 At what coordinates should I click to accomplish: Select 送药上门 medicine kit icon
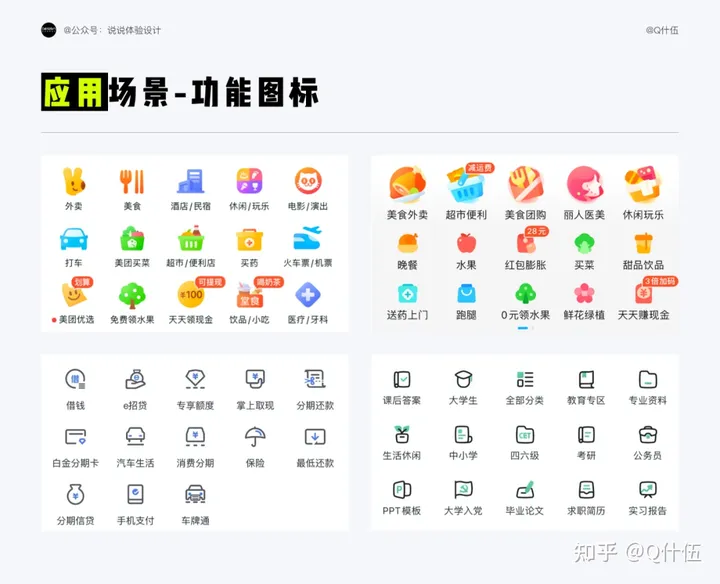408,293
